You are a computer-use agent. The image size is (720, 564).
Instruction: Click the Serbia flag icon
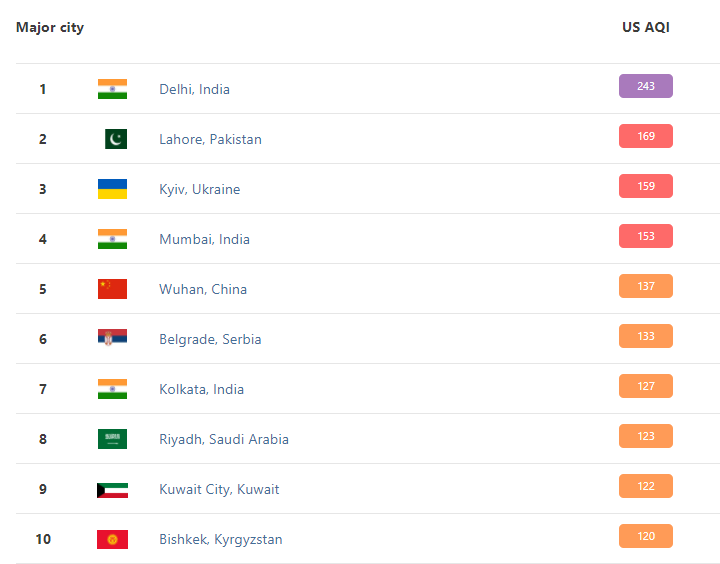coord(112,339)
